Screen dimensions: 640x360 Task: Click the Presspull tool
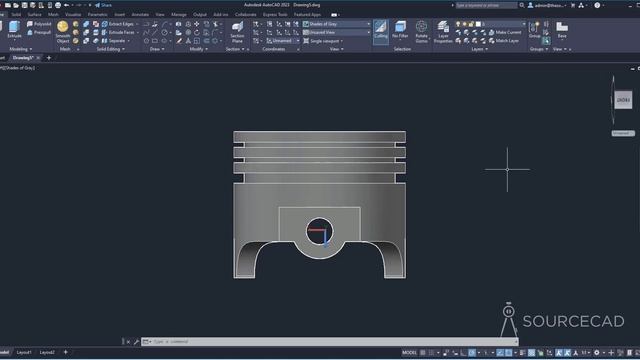(x=39, y=32)
